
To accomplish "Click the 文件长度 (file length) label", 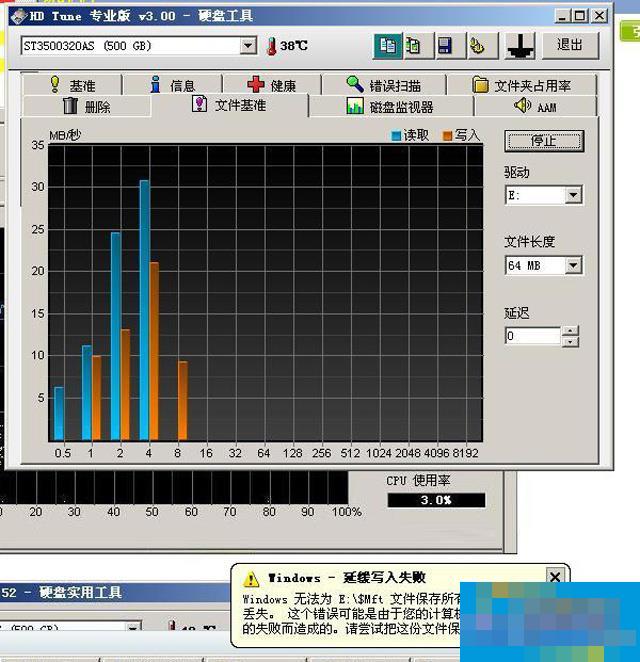I will pyautogui.click(x=530, y=242).
